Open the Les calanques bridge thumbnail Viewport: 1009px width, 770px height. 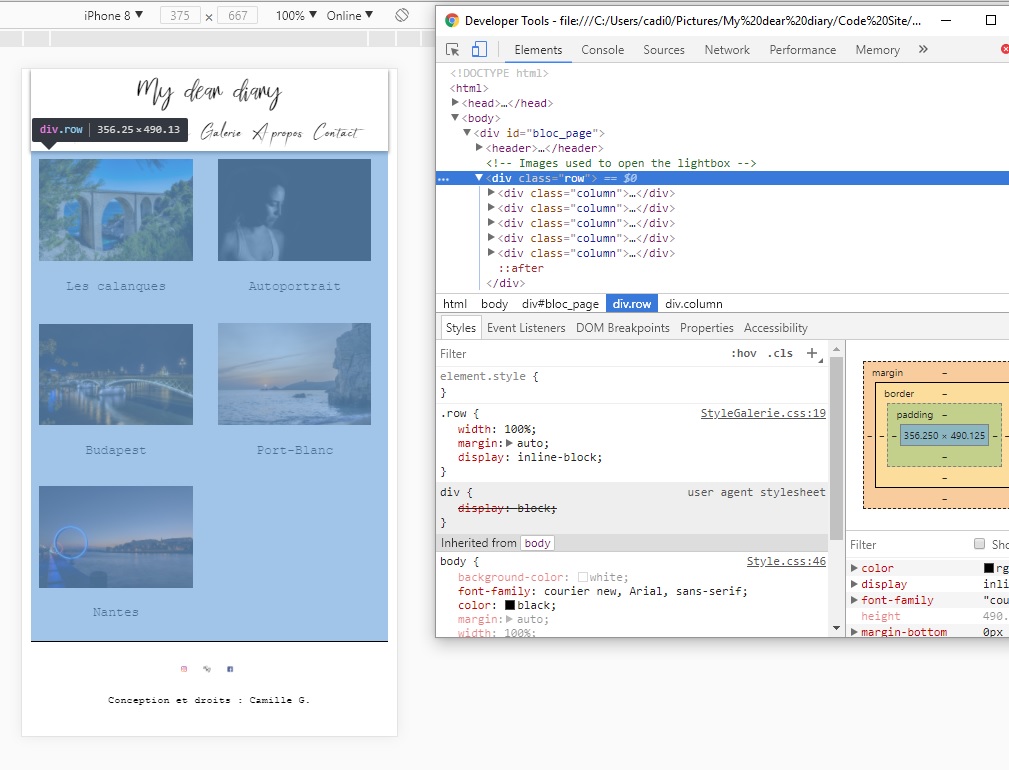click(x=116, y=210)
